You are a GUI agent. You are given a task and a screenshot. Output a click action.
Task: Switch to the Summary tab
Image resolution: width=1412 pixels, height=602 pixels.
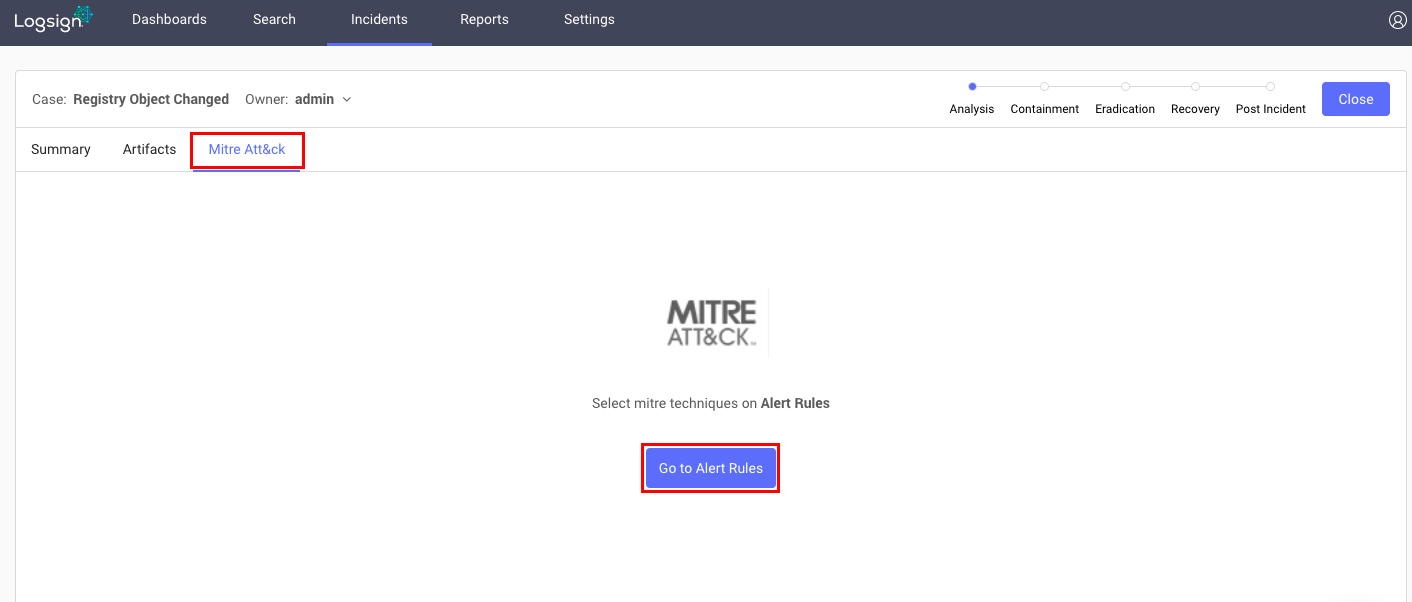61,149
